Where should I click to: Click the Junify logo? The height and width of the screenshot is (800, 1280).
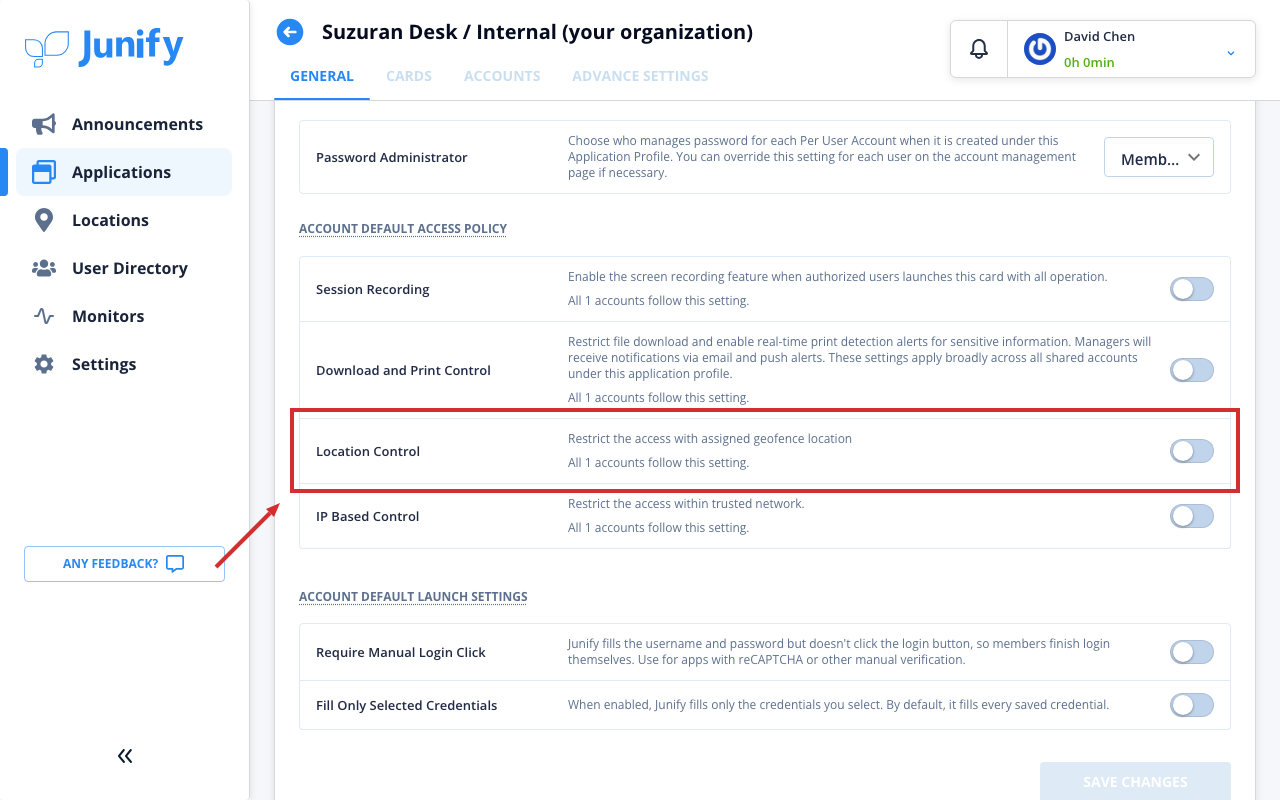click(x=104, y=47)
